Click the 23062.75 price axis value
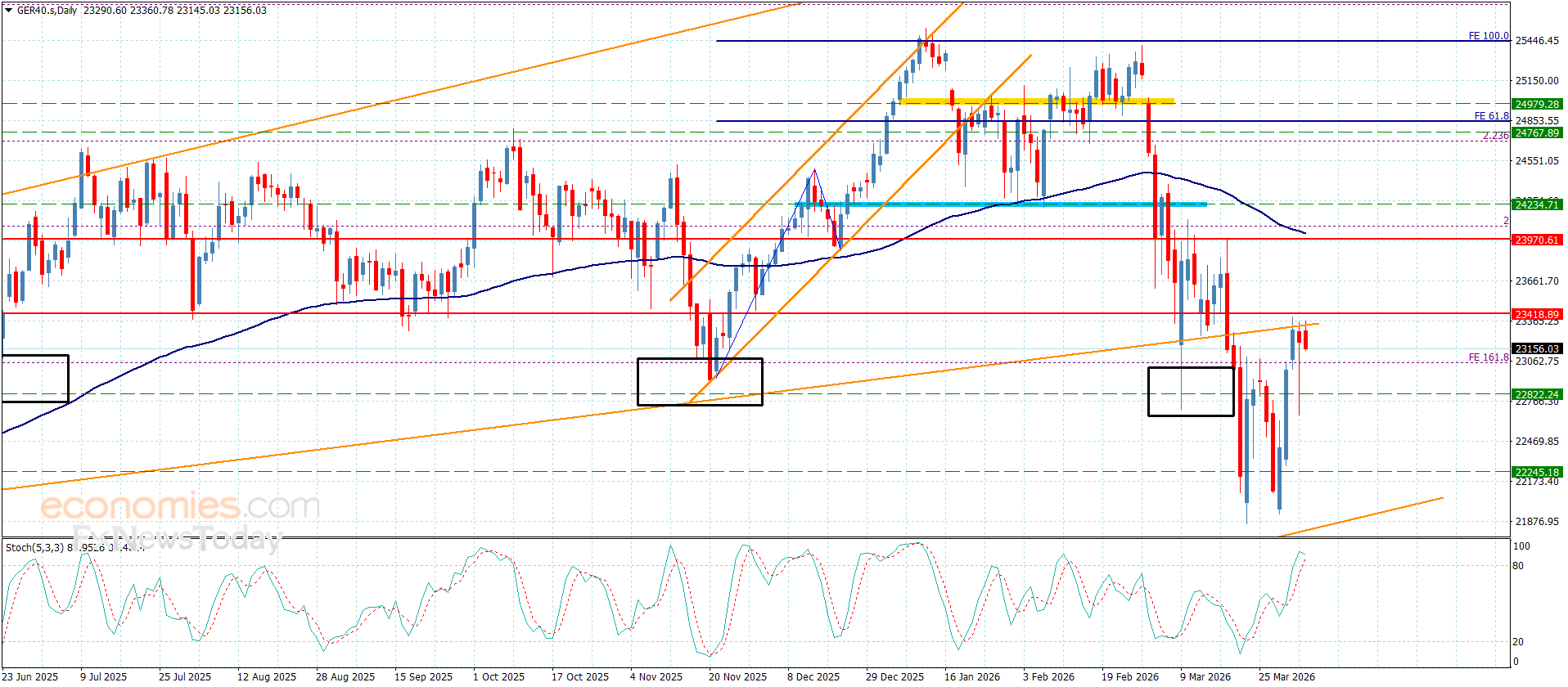 [x=1537, y=361]
